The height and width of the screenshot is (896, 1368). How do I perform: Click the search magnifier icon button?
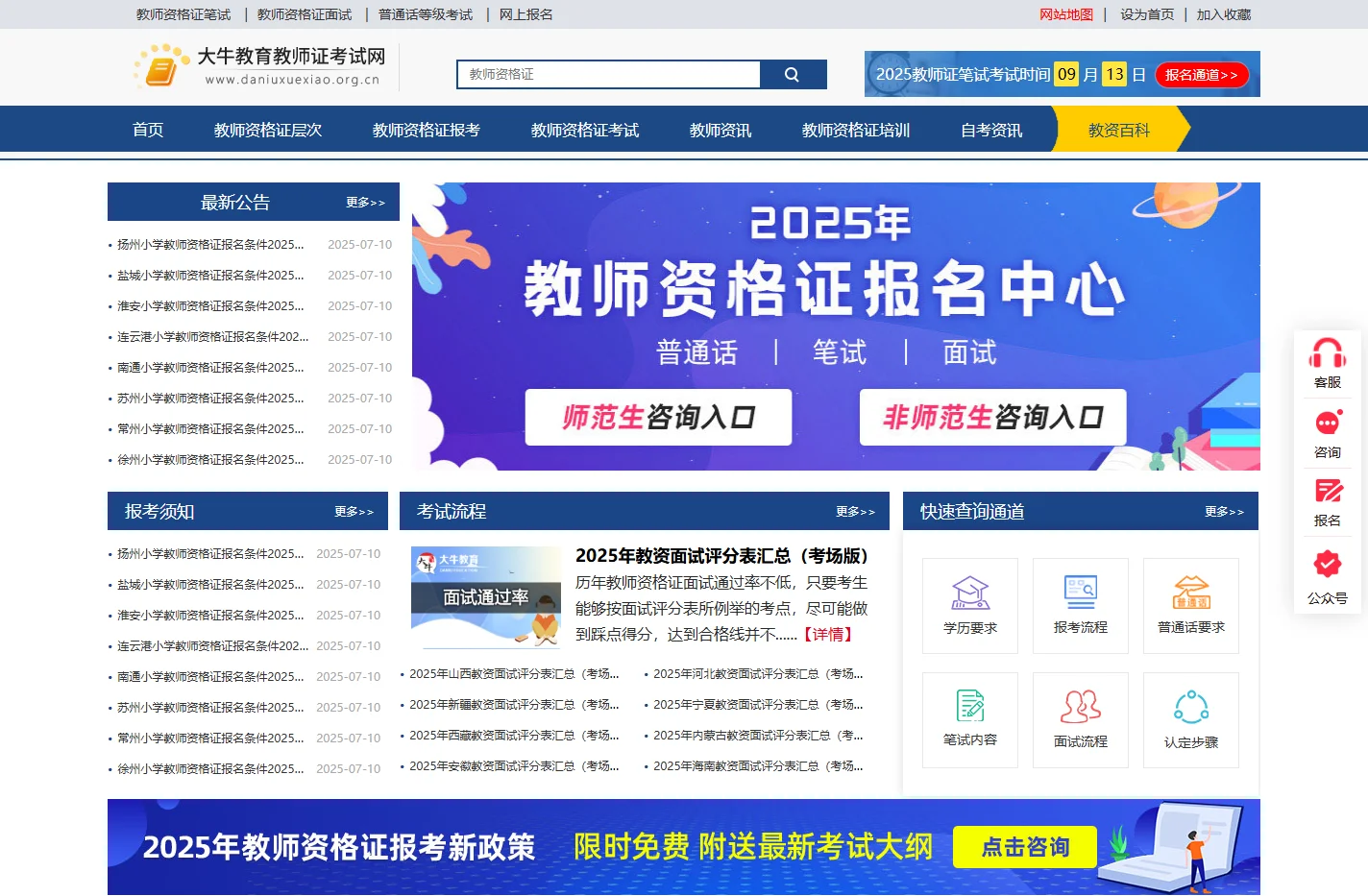[793, 74]
